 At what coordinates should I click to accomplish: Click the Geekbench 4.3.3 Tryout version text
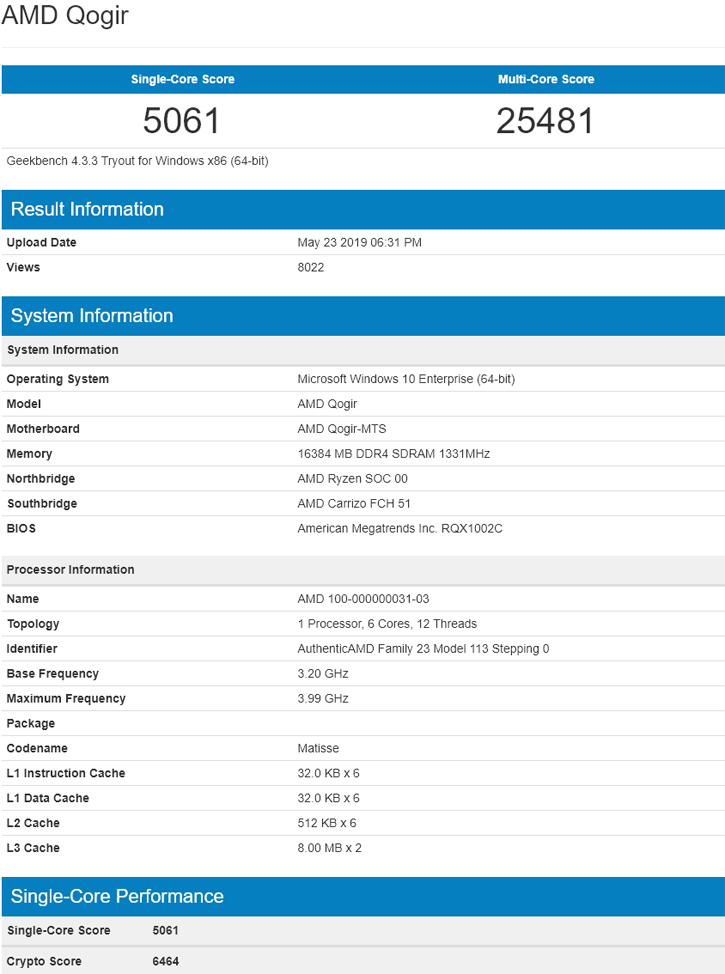pos(137,162)
